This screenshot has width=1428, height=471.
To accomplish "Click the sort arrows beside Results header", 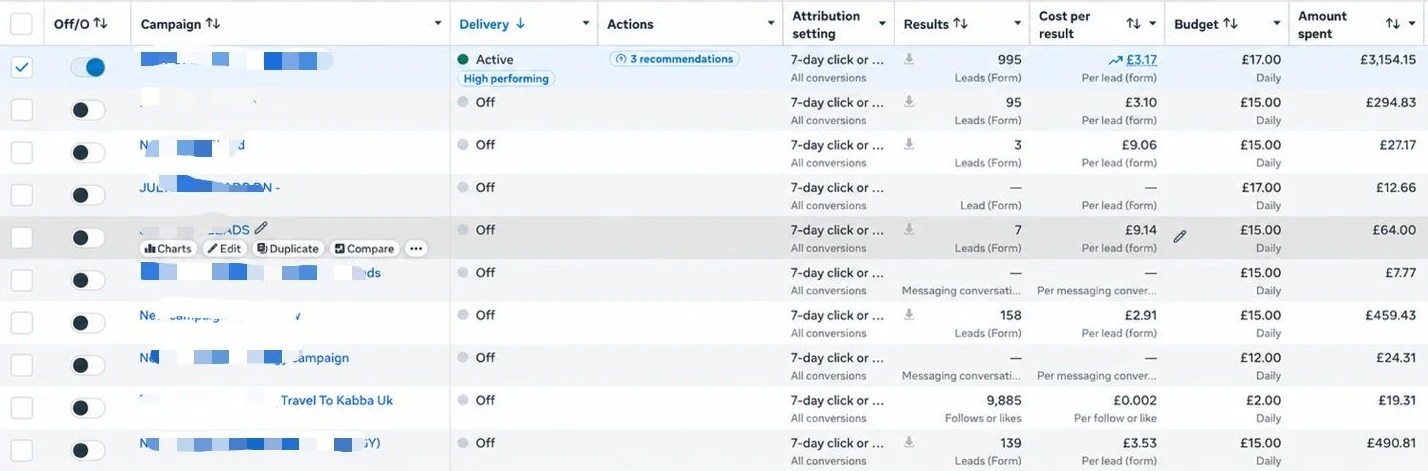I will (960, 23).
